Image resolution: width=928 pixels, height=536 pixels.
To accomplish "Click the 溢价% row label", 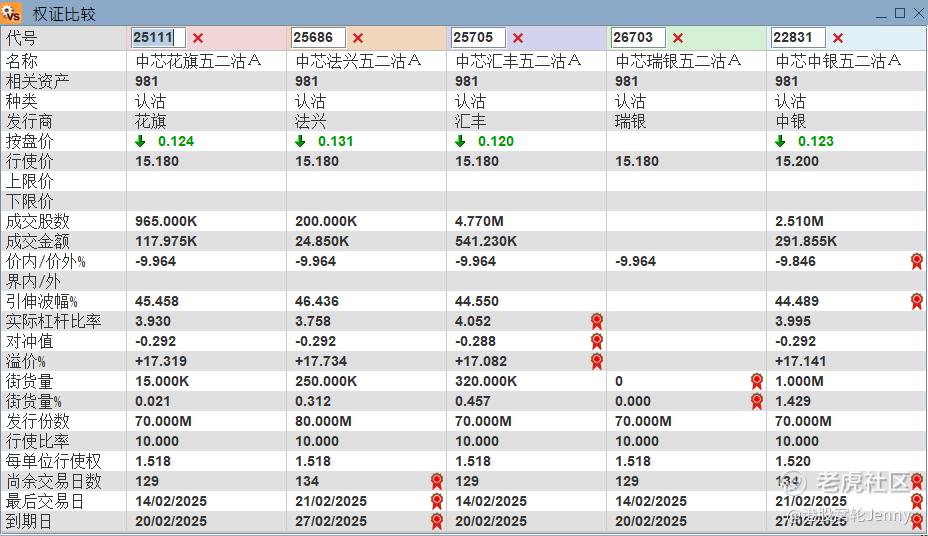I will click(25, 361).
